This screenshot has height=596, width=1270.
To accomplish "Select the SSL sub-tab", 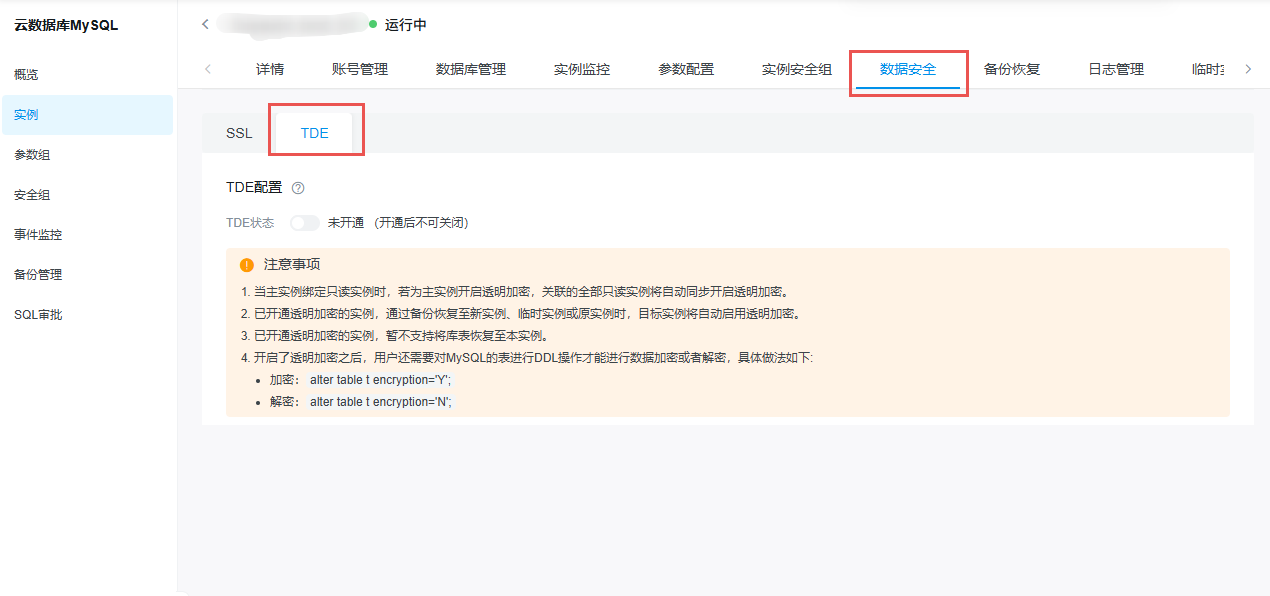I will [x=239, y=133].
